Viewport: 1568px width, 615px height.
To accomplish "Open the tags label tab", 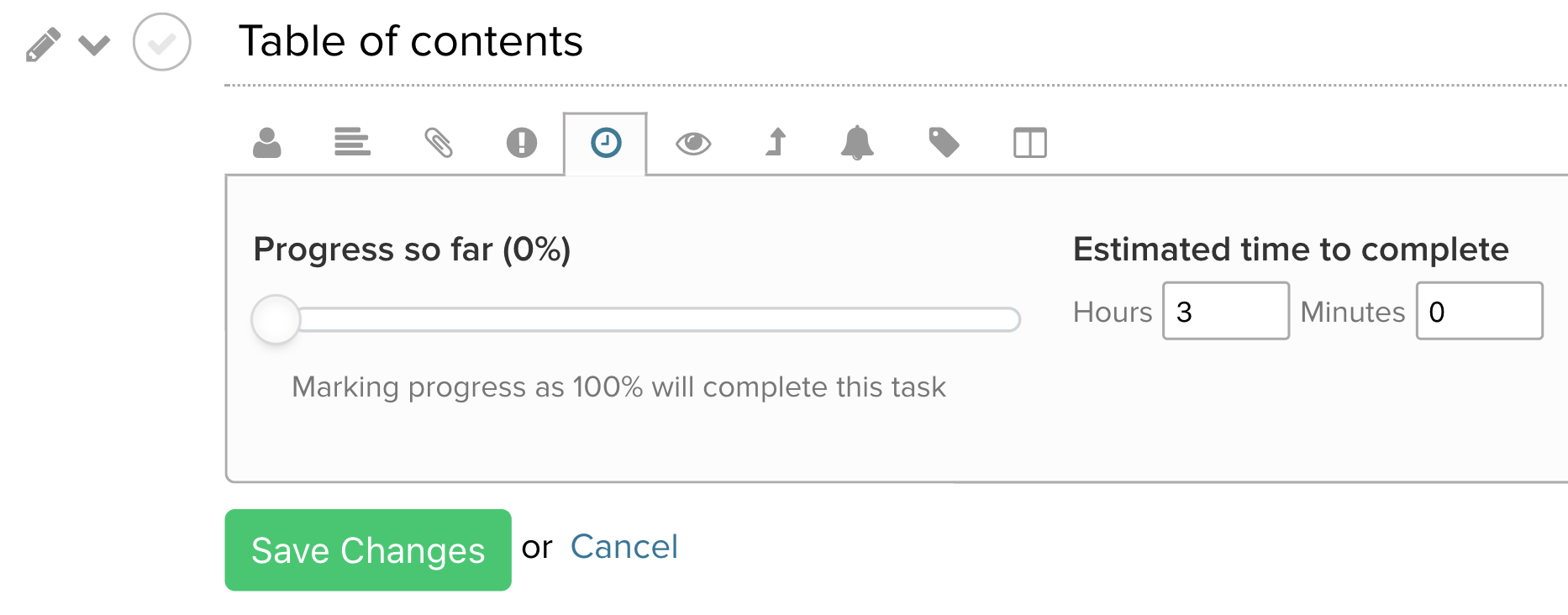I will pos(944,143).
